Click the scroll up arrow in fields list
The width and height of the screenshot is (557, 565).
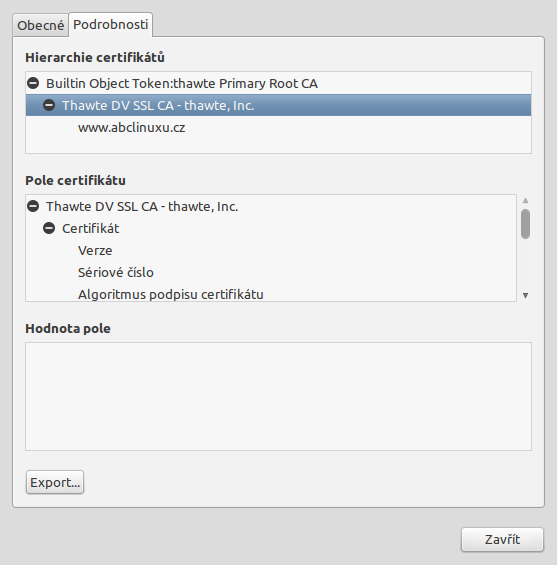coord(525,200)
